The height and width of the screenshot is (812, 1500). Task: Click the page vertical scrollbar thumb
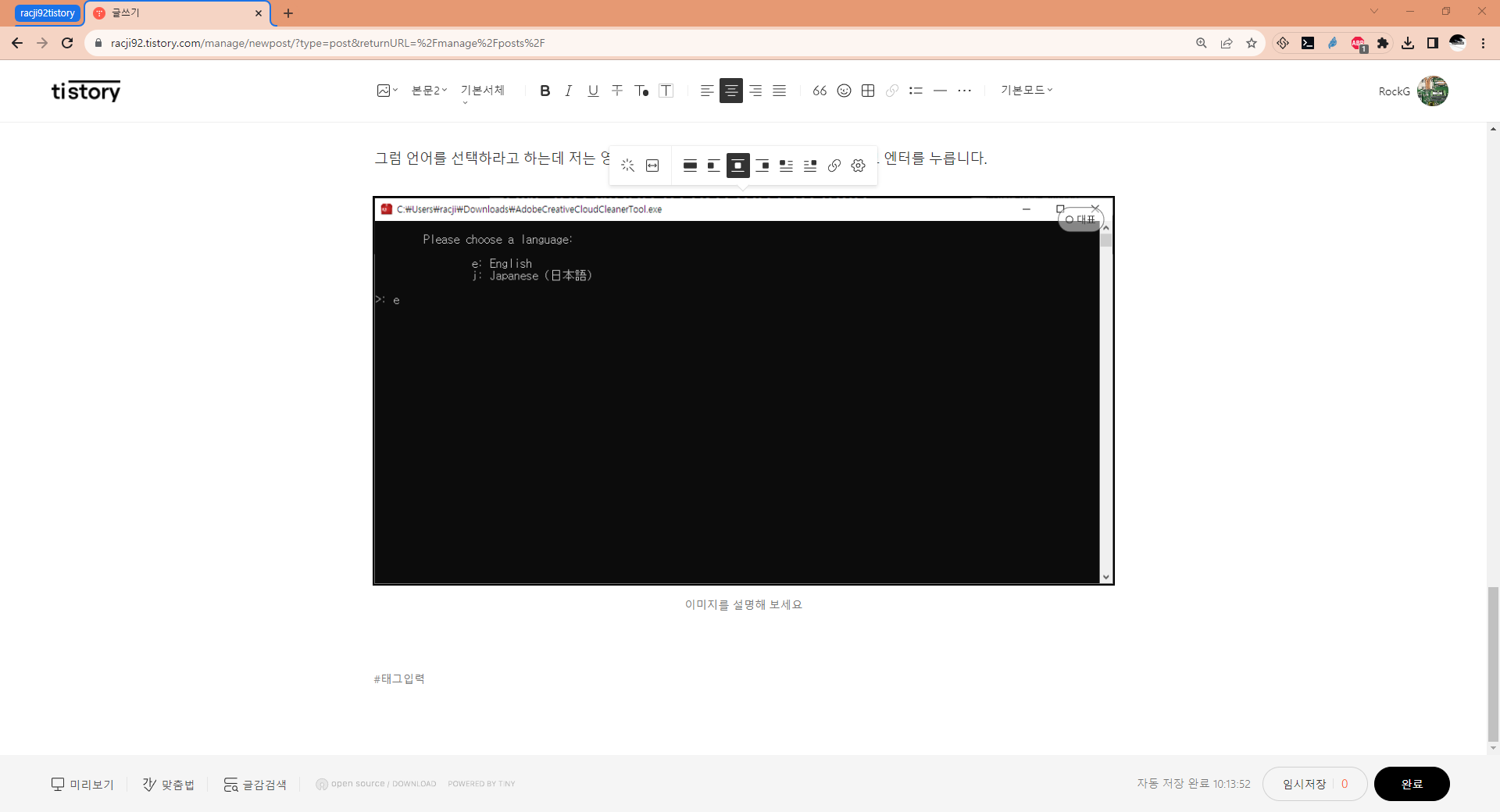pos(1493,664)
